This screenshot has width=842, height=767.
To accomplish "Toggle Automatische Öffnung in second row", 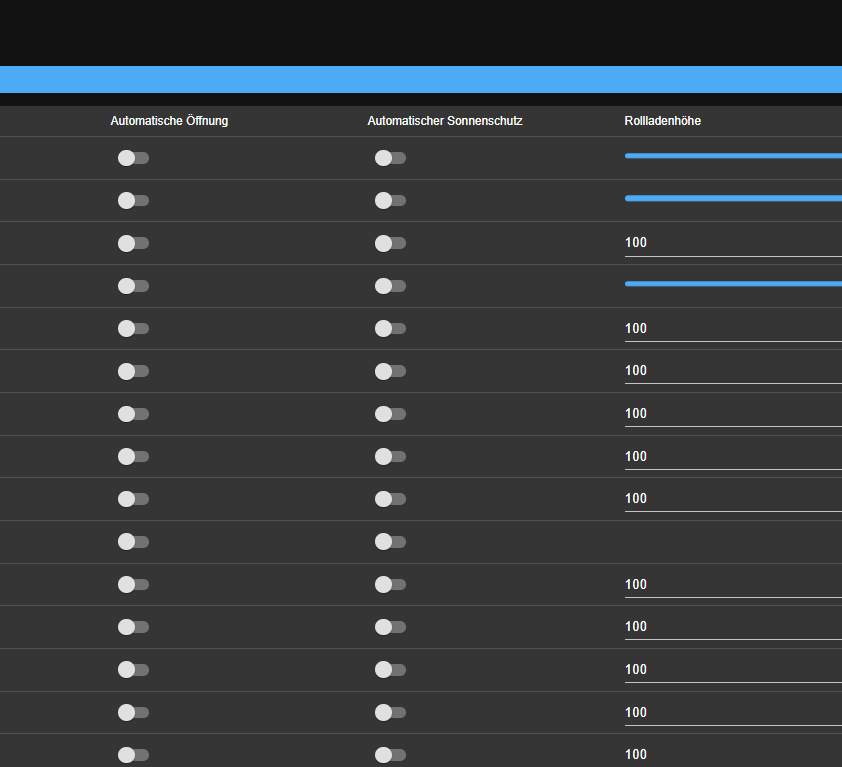I will coord(133,200).
